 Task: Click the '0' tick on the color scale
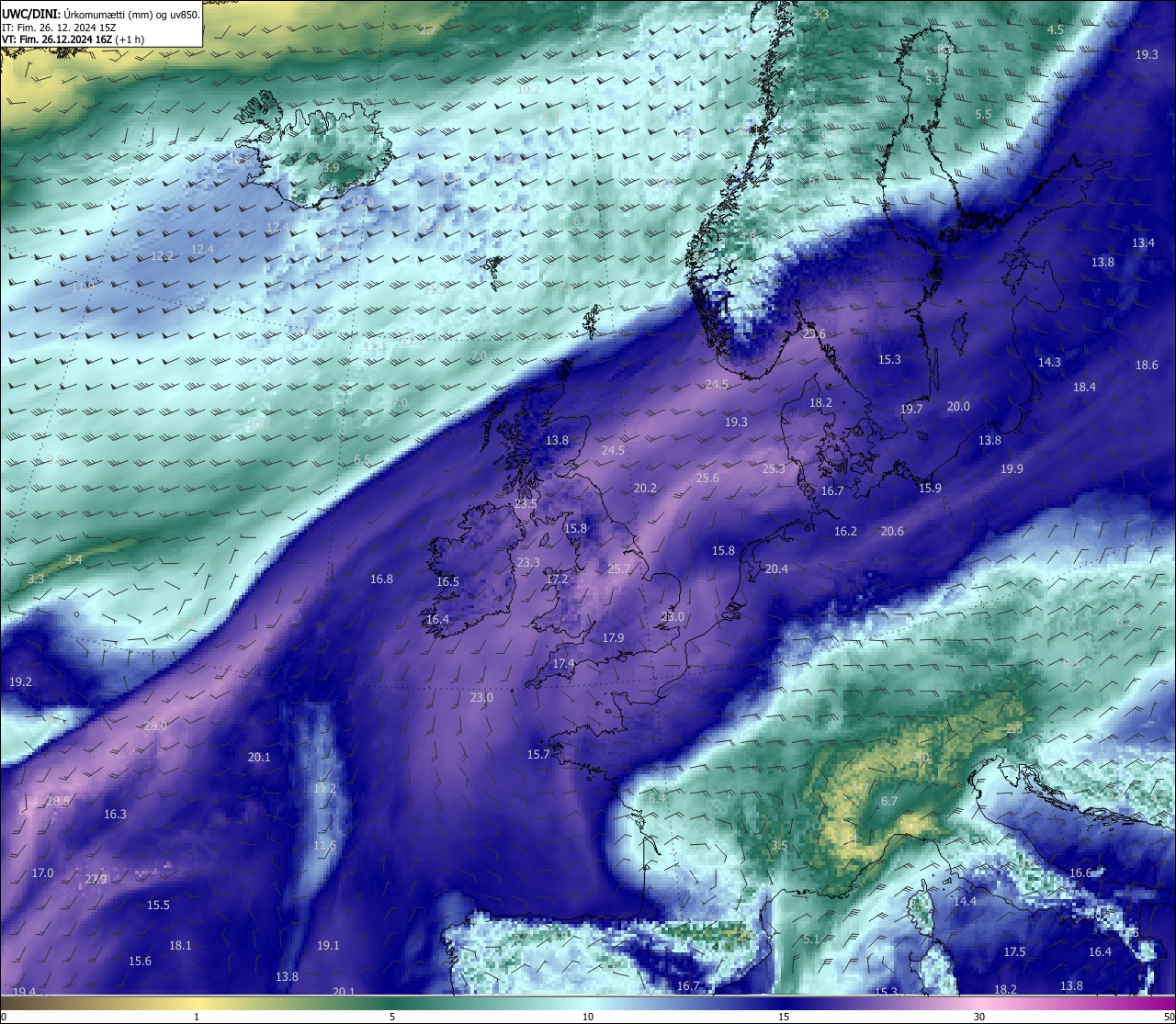[x=4, y=1017]
